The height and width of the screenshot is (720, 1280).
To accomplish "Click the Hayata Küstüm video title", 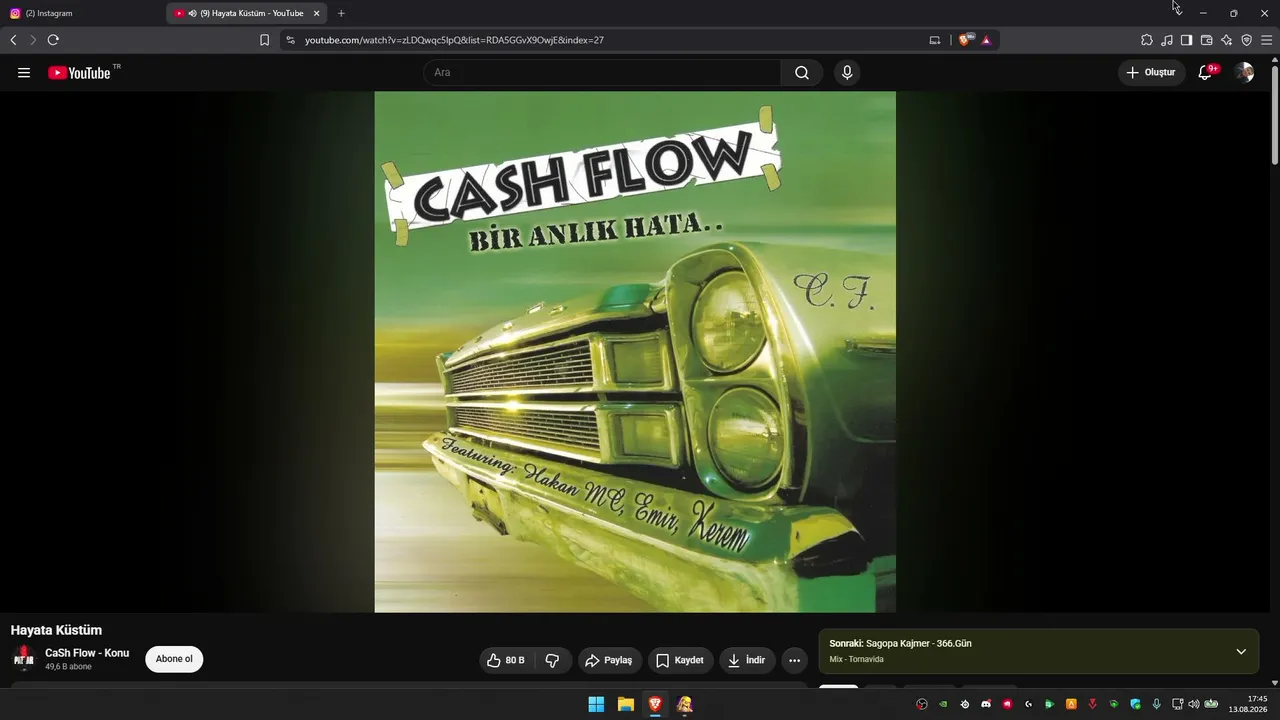I will (56, 630).
